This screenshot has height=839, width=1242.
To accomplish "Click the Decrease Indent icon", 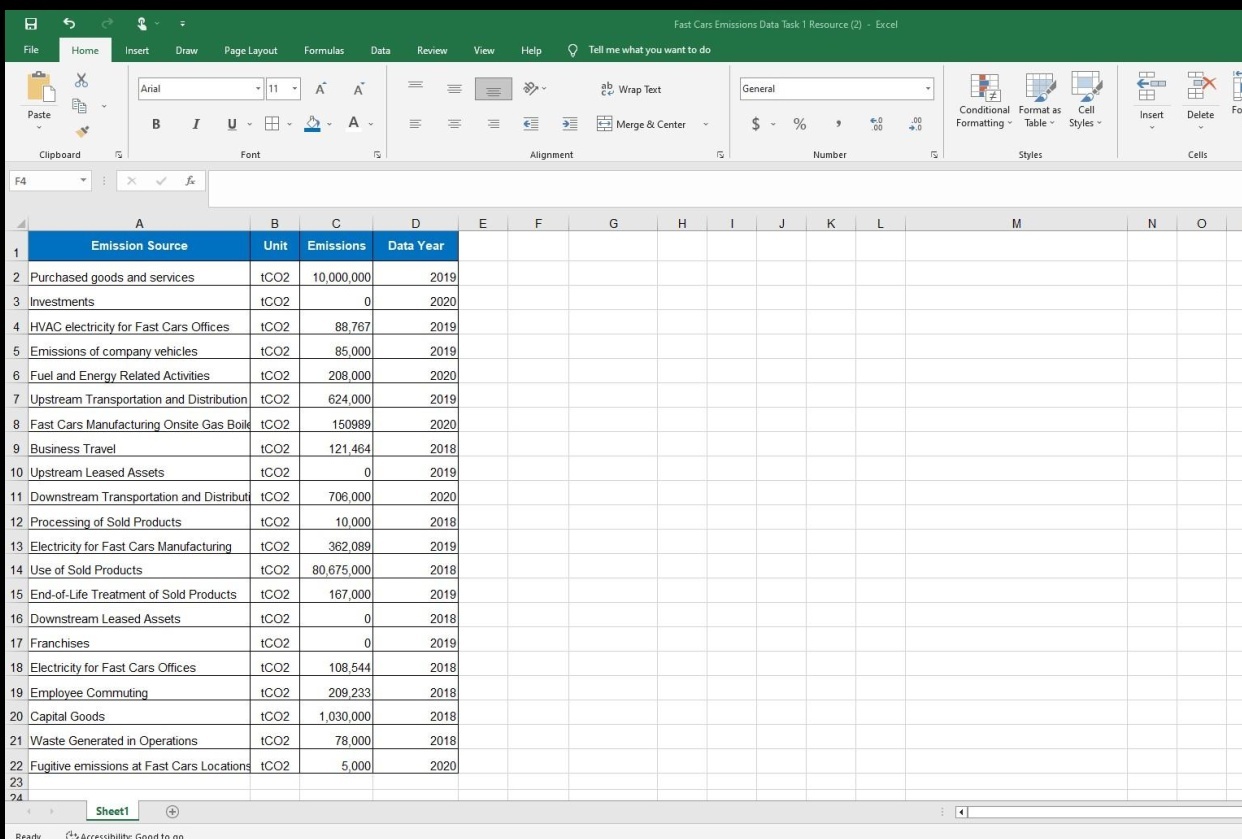I will pyautogui.click(x=532, y=124).
